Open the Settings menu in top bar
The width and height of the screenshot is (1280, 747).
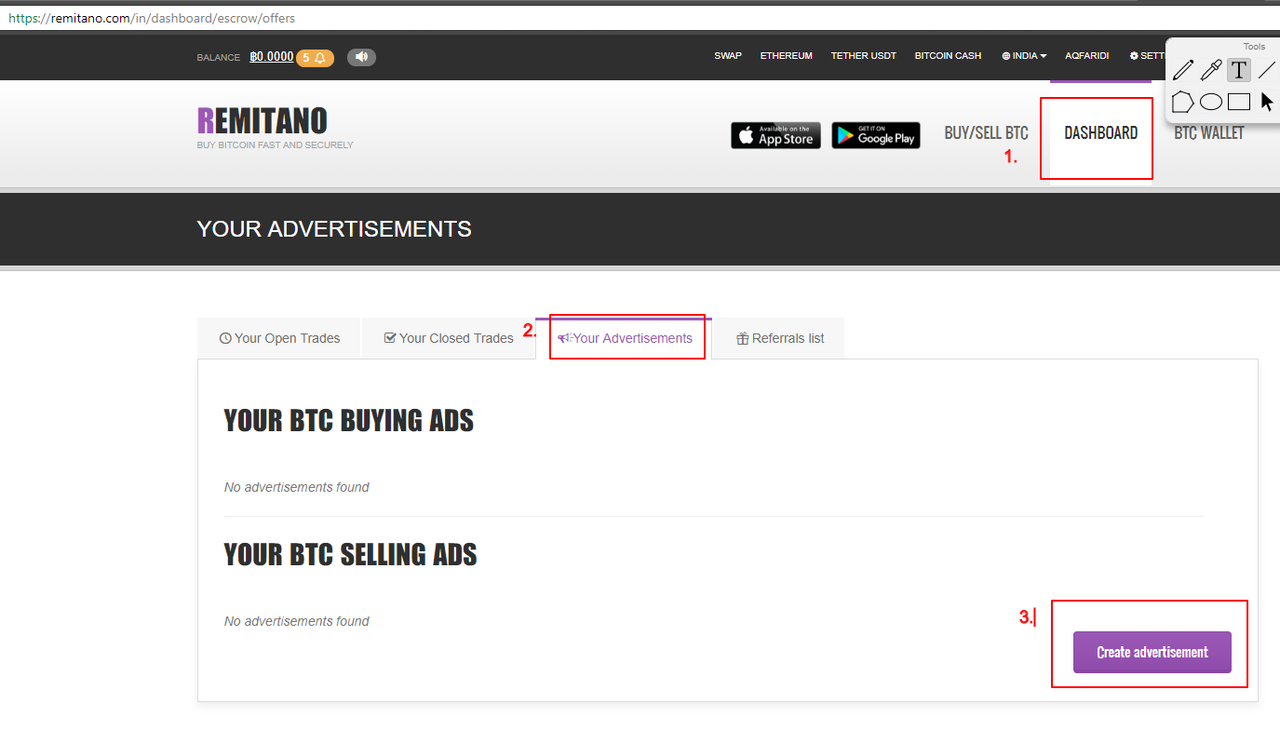1147,56
